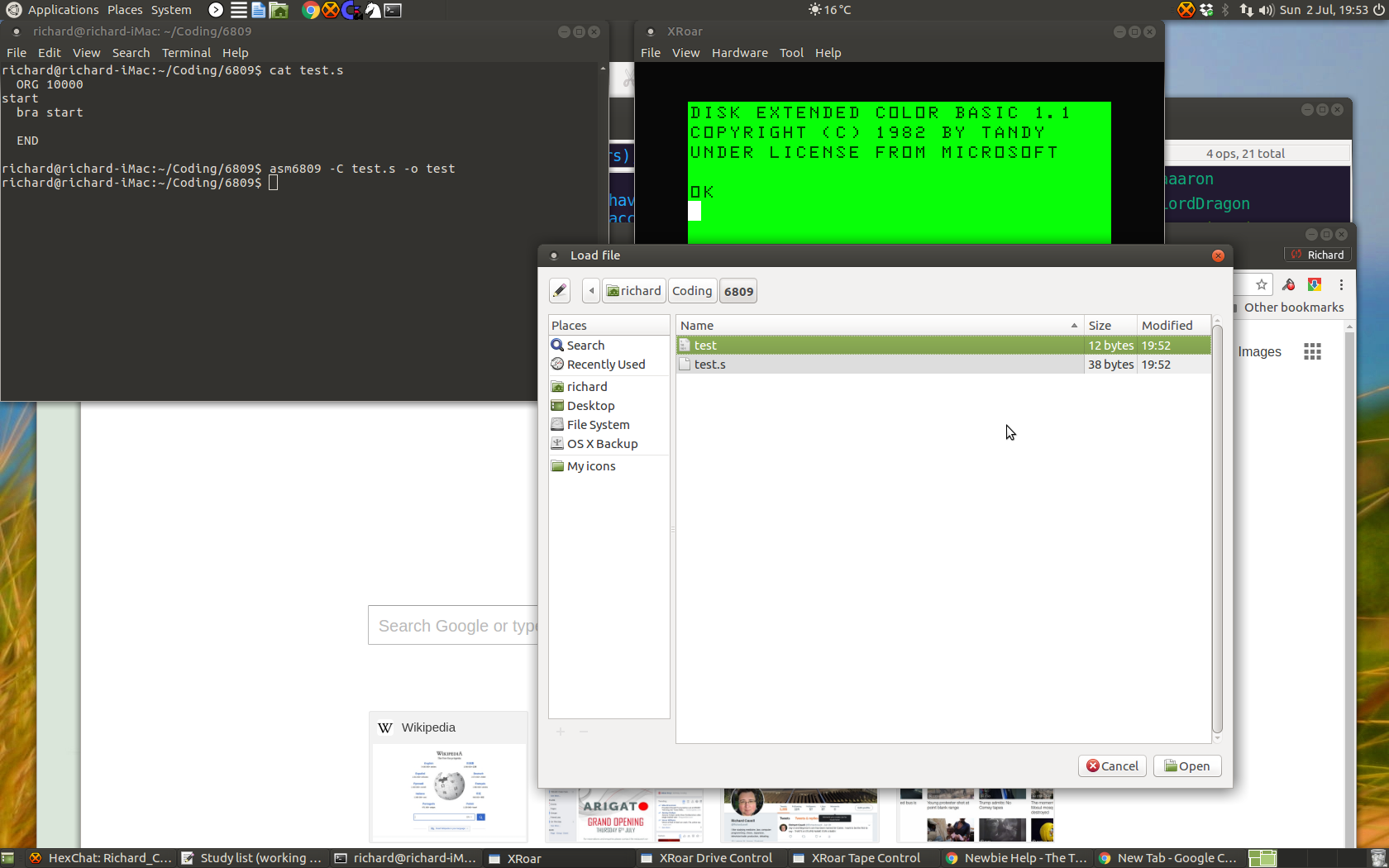Click the volume speaker tray icon
Image resolution: width=1389 pixels, height=868 pixels.
pos(1266,10)
